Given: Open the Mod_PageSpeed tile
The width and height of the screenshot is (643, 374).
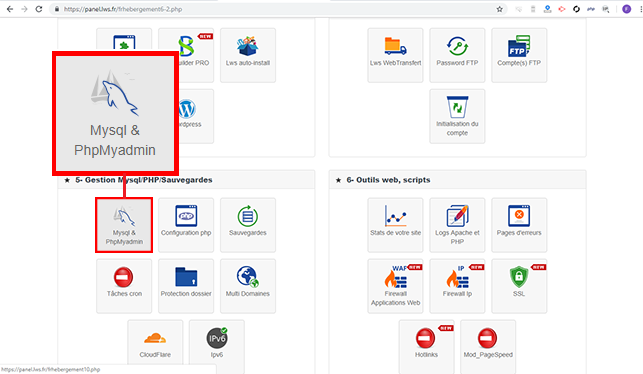Looking at the screenshot, I should (x=488, y=347).
